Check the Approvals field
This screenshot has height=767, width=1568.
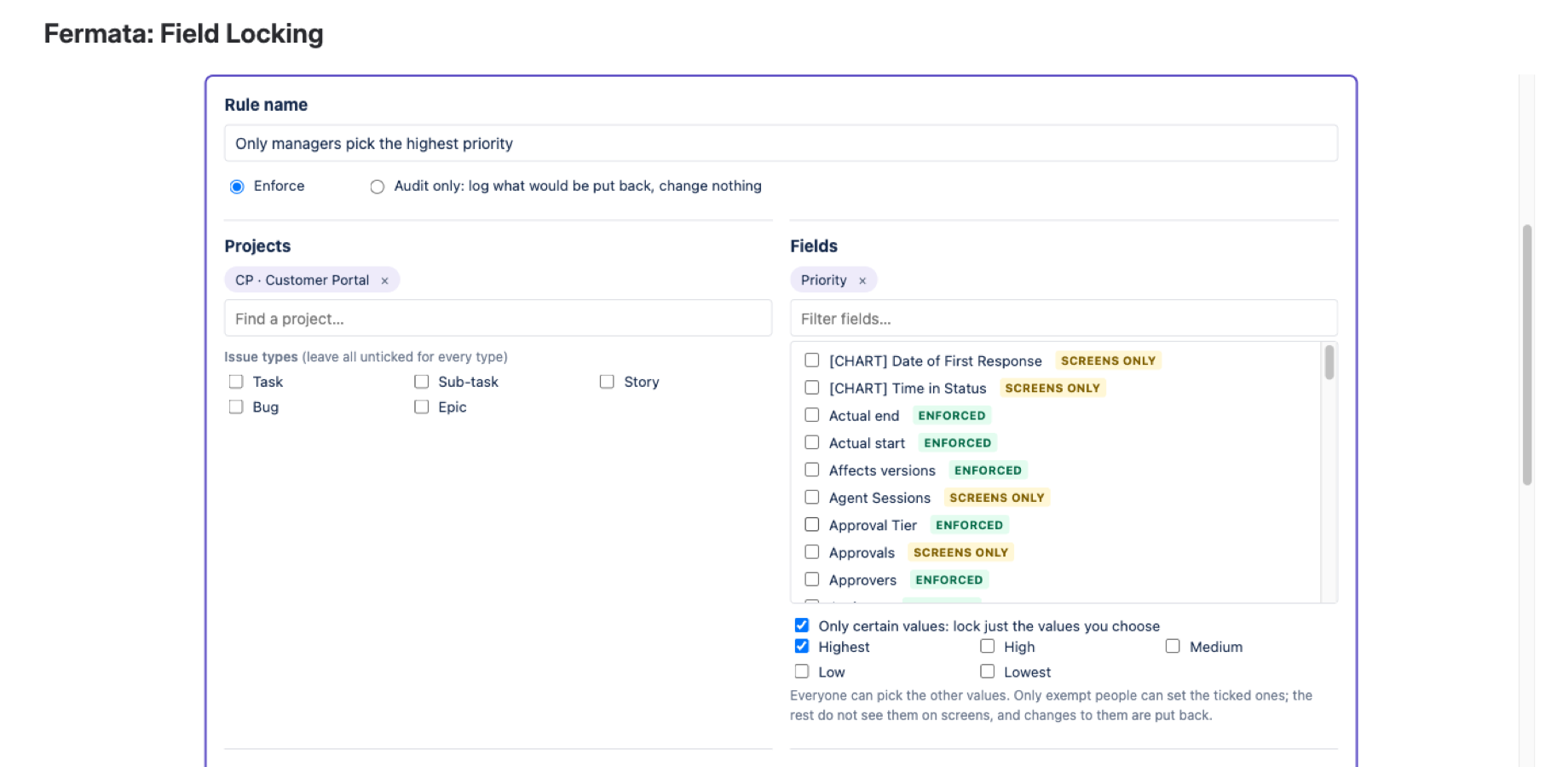click(812, 552)
